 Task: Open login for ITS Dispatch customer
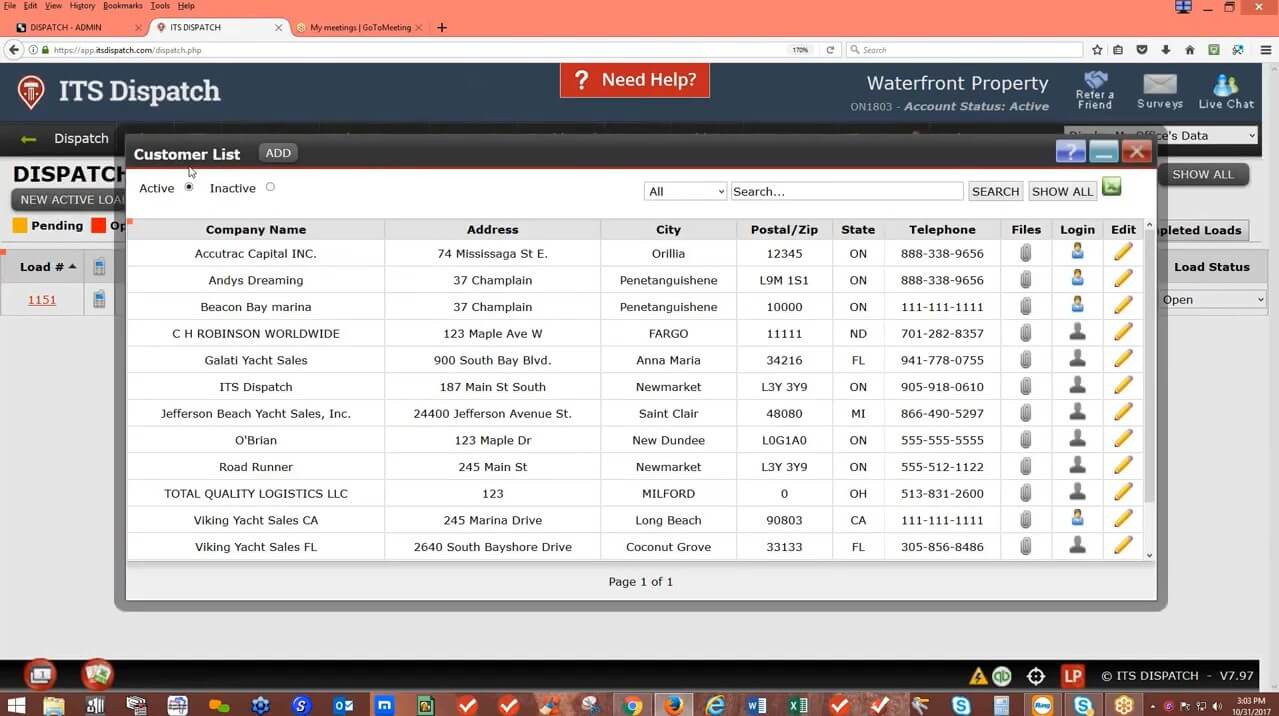(x=1077, y=386)
